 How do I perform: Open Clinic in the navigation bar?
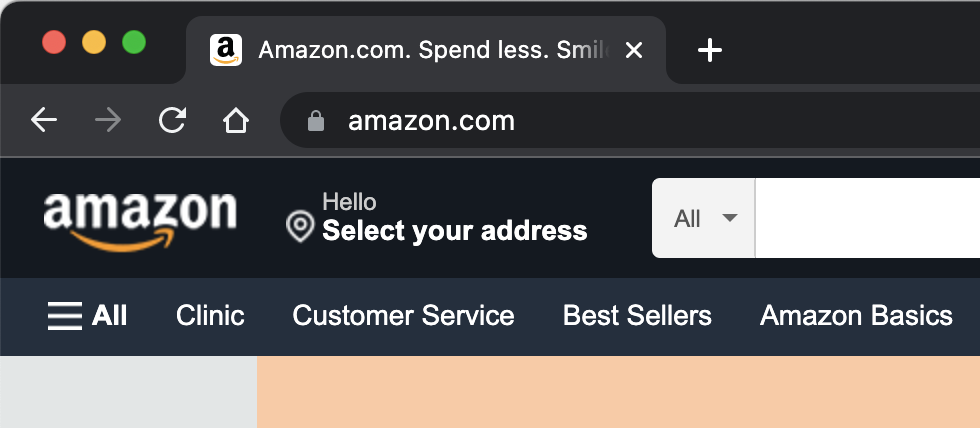pos(210,316)
